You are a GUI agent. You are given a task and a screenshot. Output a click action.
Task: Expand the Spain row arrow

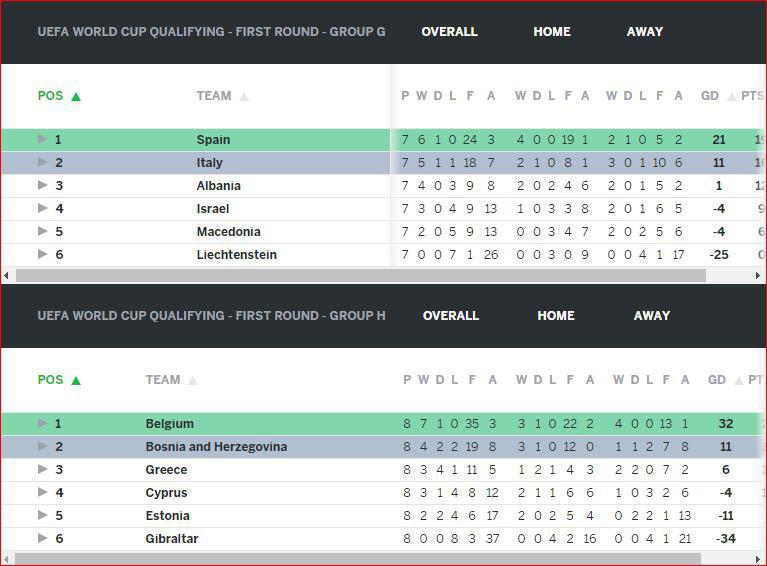coord(42,140)
